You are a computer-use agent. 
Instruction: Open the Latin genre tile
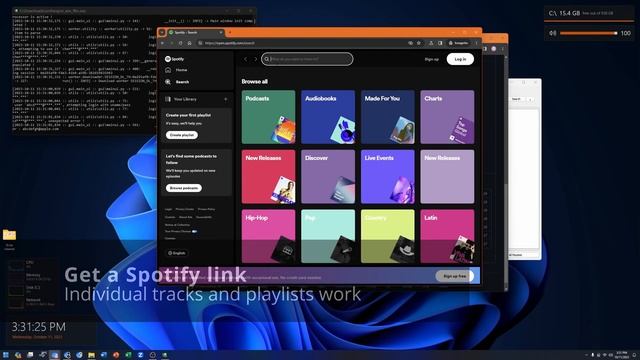click(x=447, y=236)
